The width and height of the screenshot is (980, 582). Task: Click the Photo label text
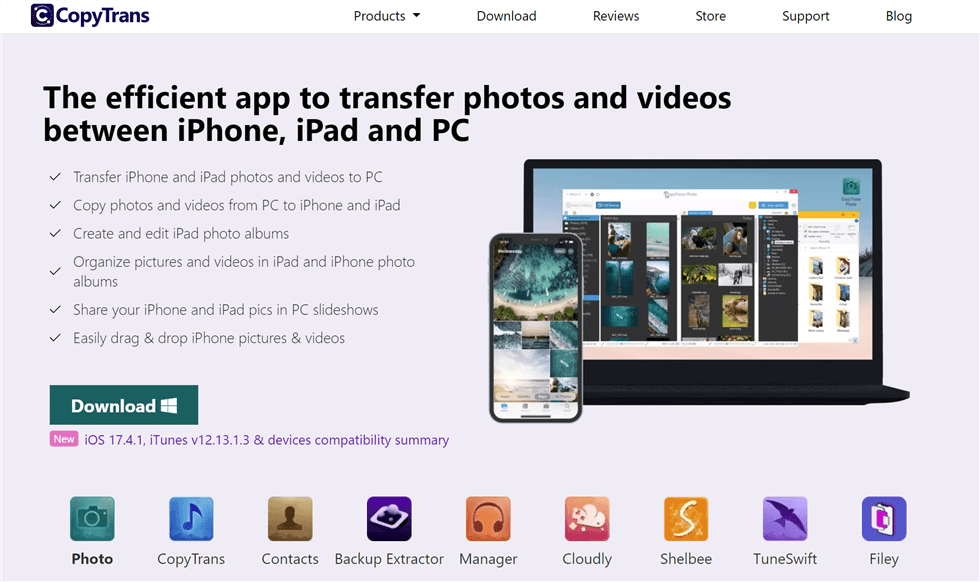tap(92, 559)
